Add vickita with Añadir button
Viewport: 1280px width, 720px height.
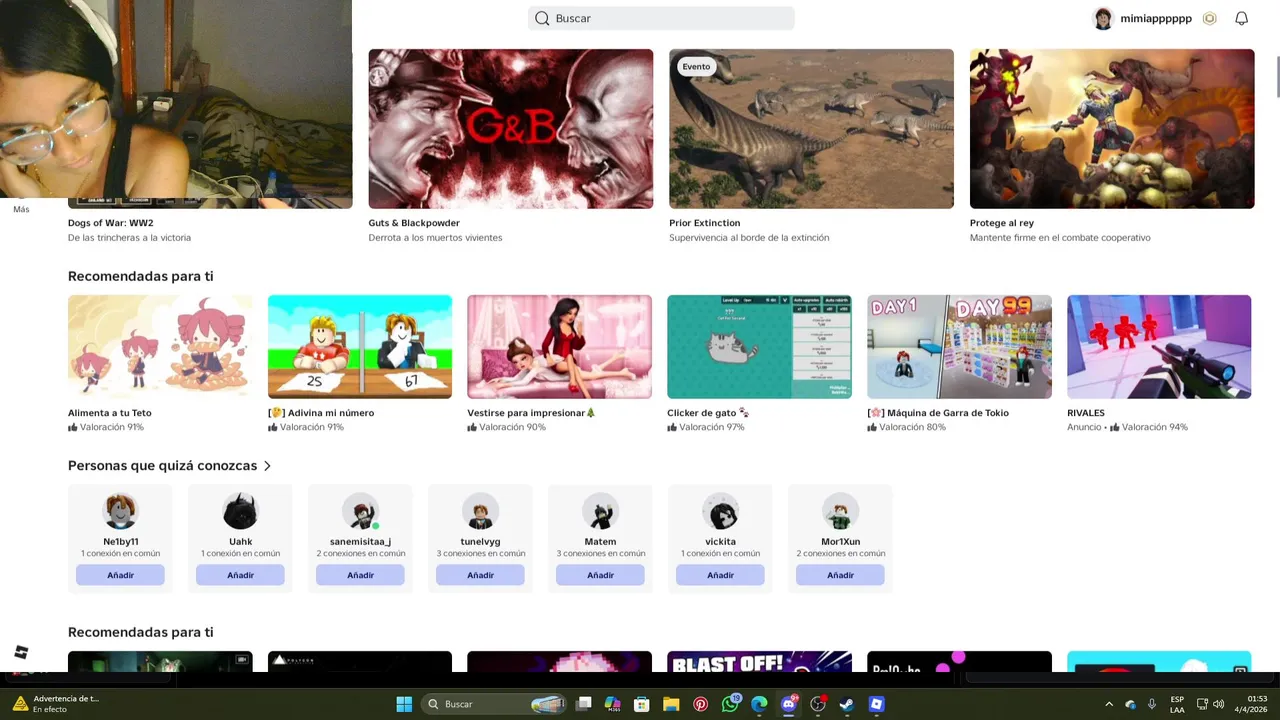(720, 575)
